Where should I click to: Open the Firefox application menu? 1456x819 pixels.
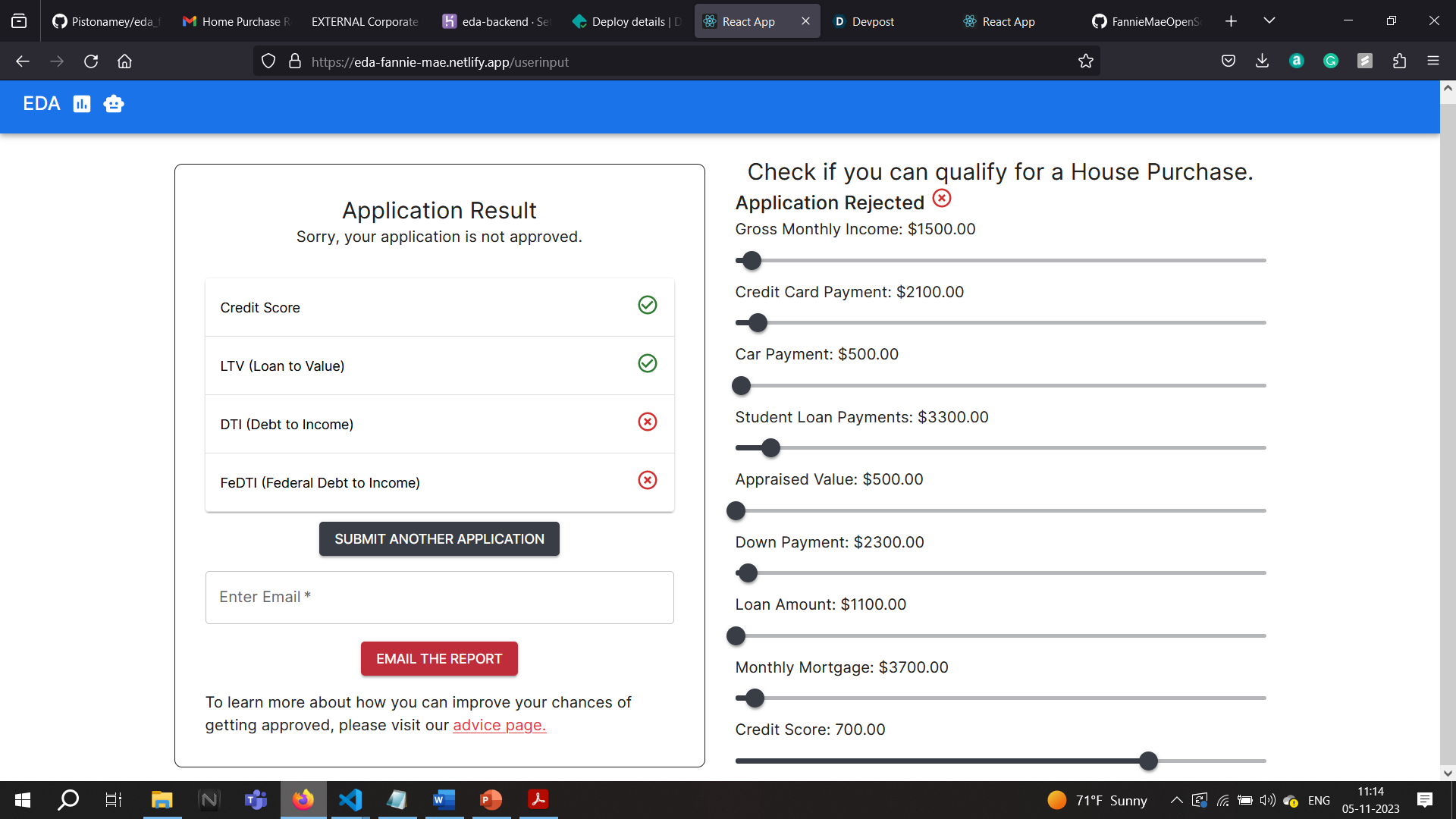coord(1432,61)
